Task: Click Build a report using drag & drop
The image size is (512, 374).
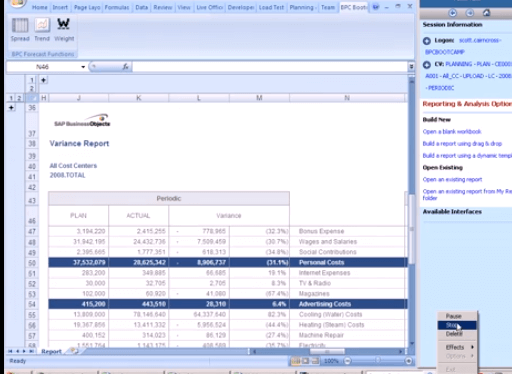Action: [x=462, y=144]
